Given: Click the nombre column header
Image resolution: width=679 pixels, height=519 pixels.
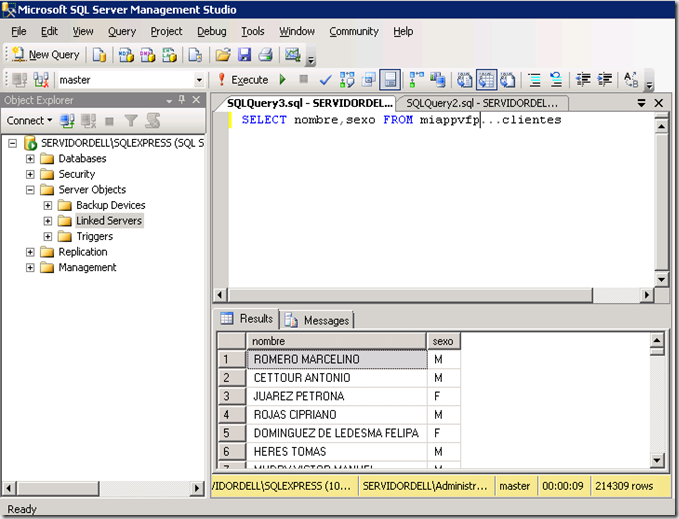Looking at the screenshot, I should pos(336,341).
